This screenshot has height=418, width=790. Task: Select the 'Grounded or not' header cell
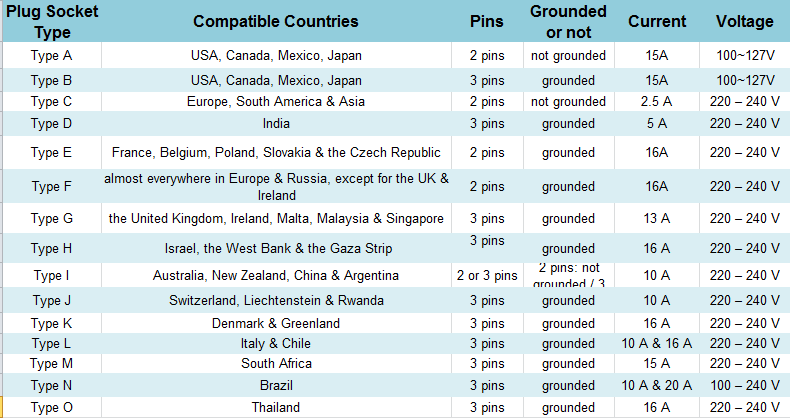(x=568, y=21)
